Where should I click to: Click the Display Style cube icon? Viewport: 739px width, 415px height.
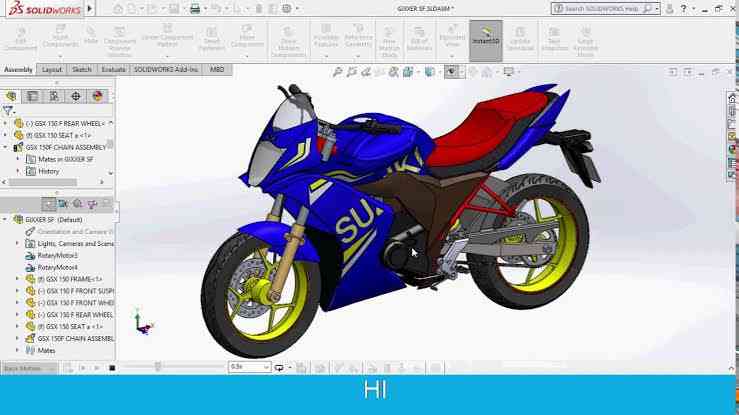point(429,72)
